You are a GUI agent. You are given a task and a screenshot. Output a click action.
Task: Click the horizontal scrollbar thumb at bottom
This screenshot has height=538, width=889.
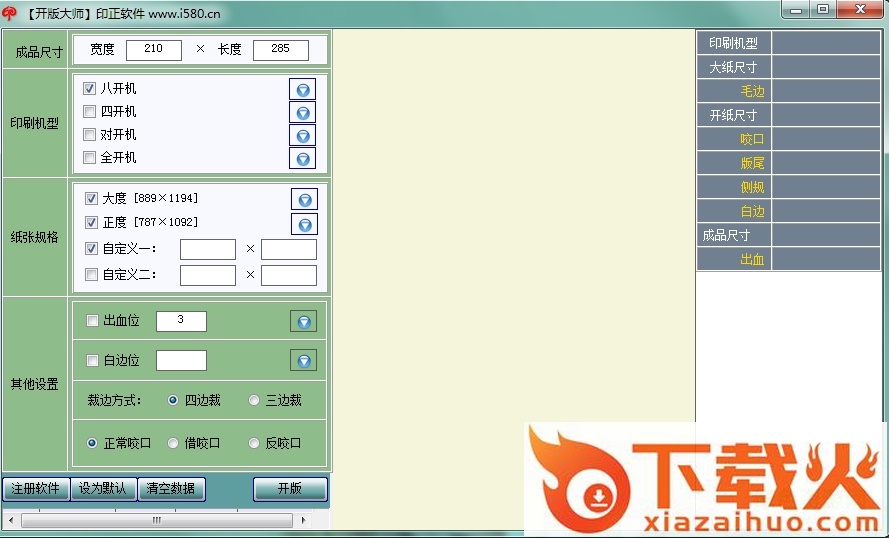[x=157, y=521]
